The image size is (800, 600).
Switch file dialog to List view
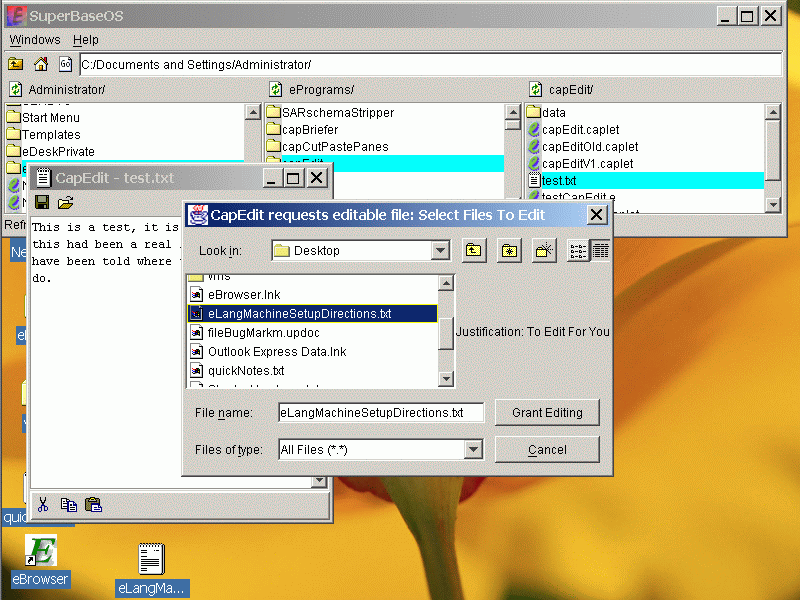(x=578, y=251)
